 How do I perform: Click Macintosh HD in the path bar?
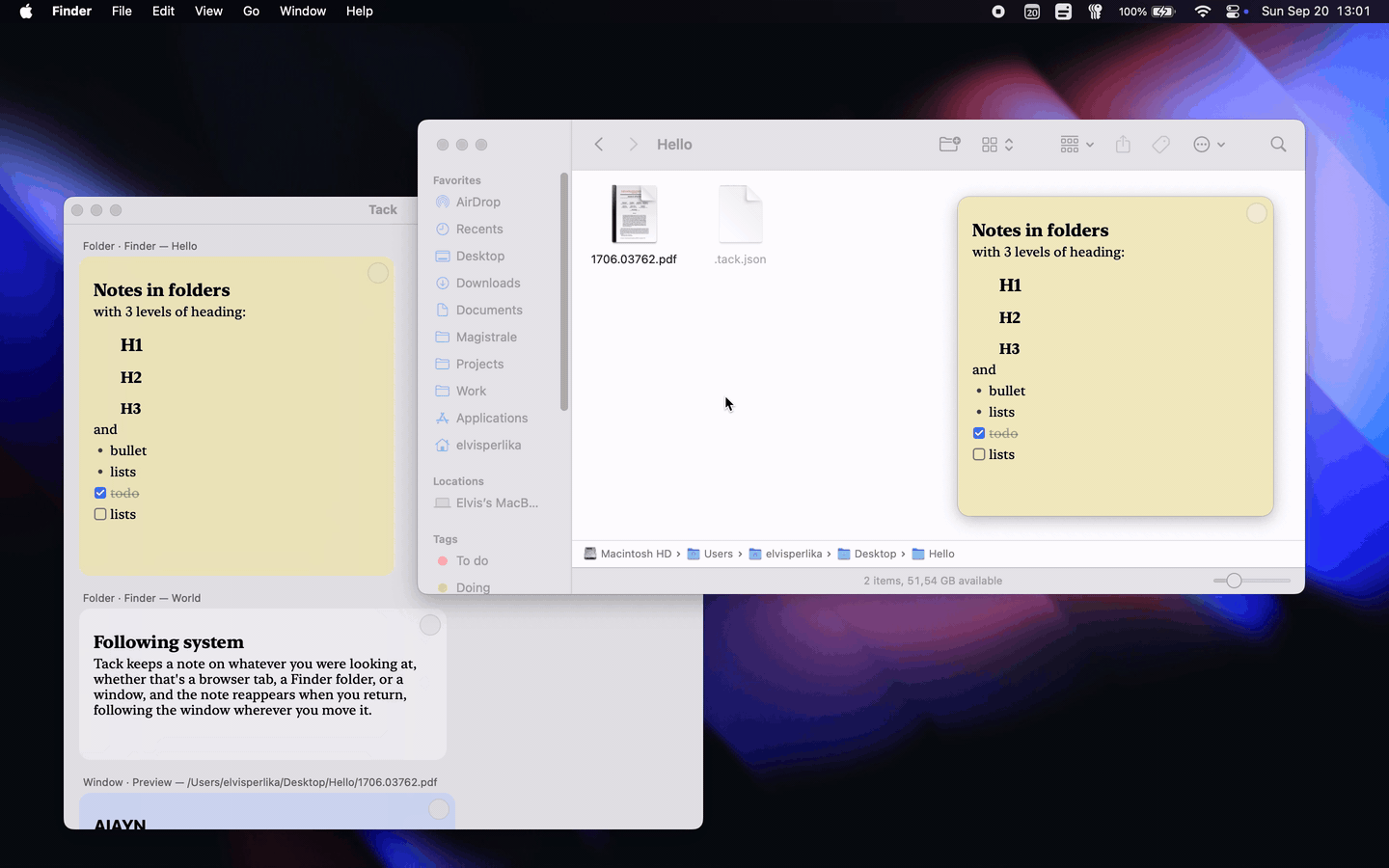click(627, 554)
